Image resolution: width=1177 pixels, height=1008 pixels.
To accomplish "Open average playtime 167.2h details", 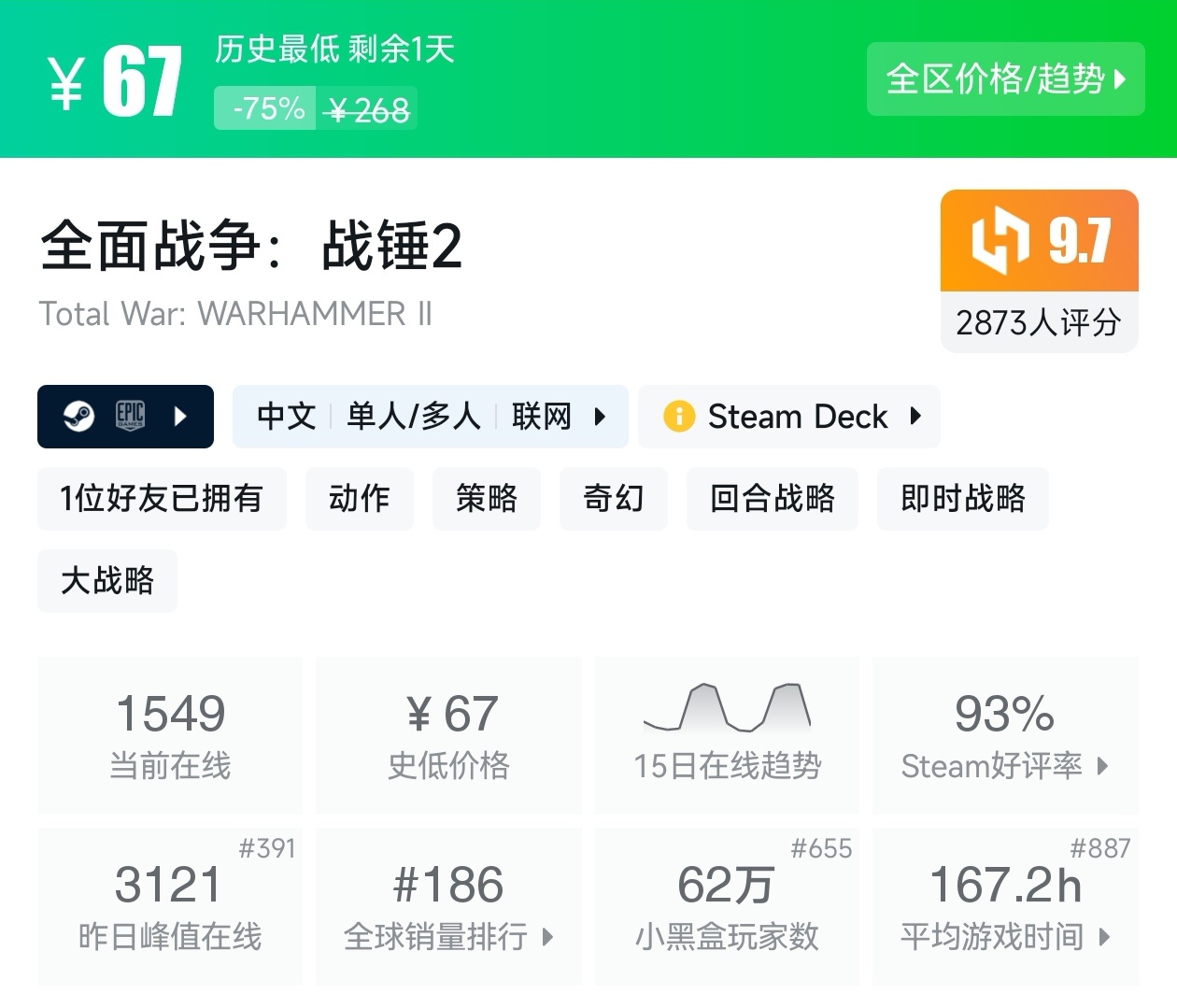I will (1005, 906).
